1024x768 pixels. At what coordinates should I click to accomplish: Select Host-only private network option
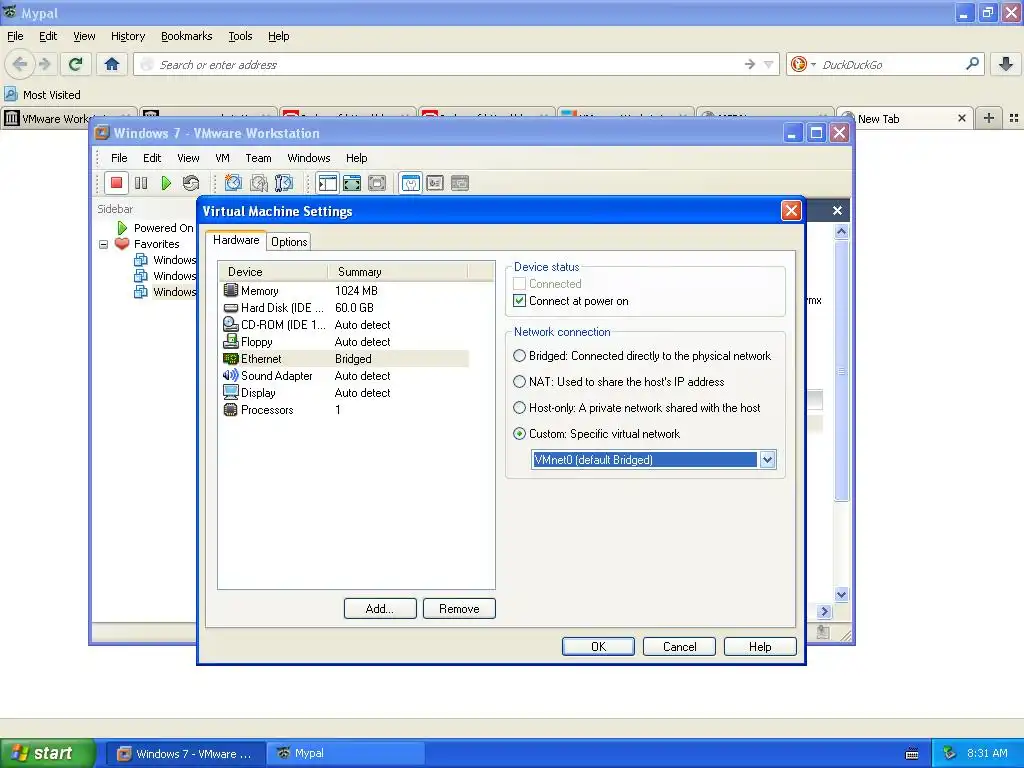tap(519, 408)
